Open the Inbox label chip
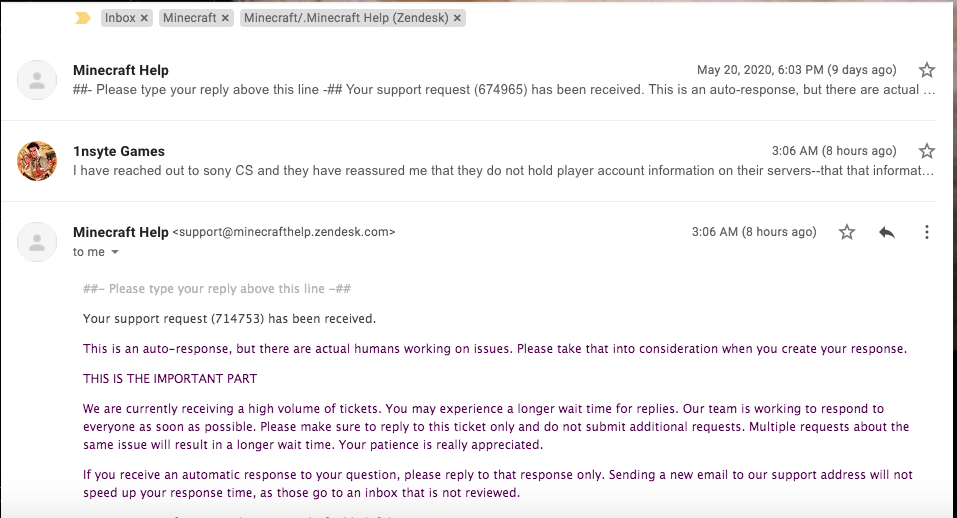Viewport: 957px width, 518px height. (120, 18)
